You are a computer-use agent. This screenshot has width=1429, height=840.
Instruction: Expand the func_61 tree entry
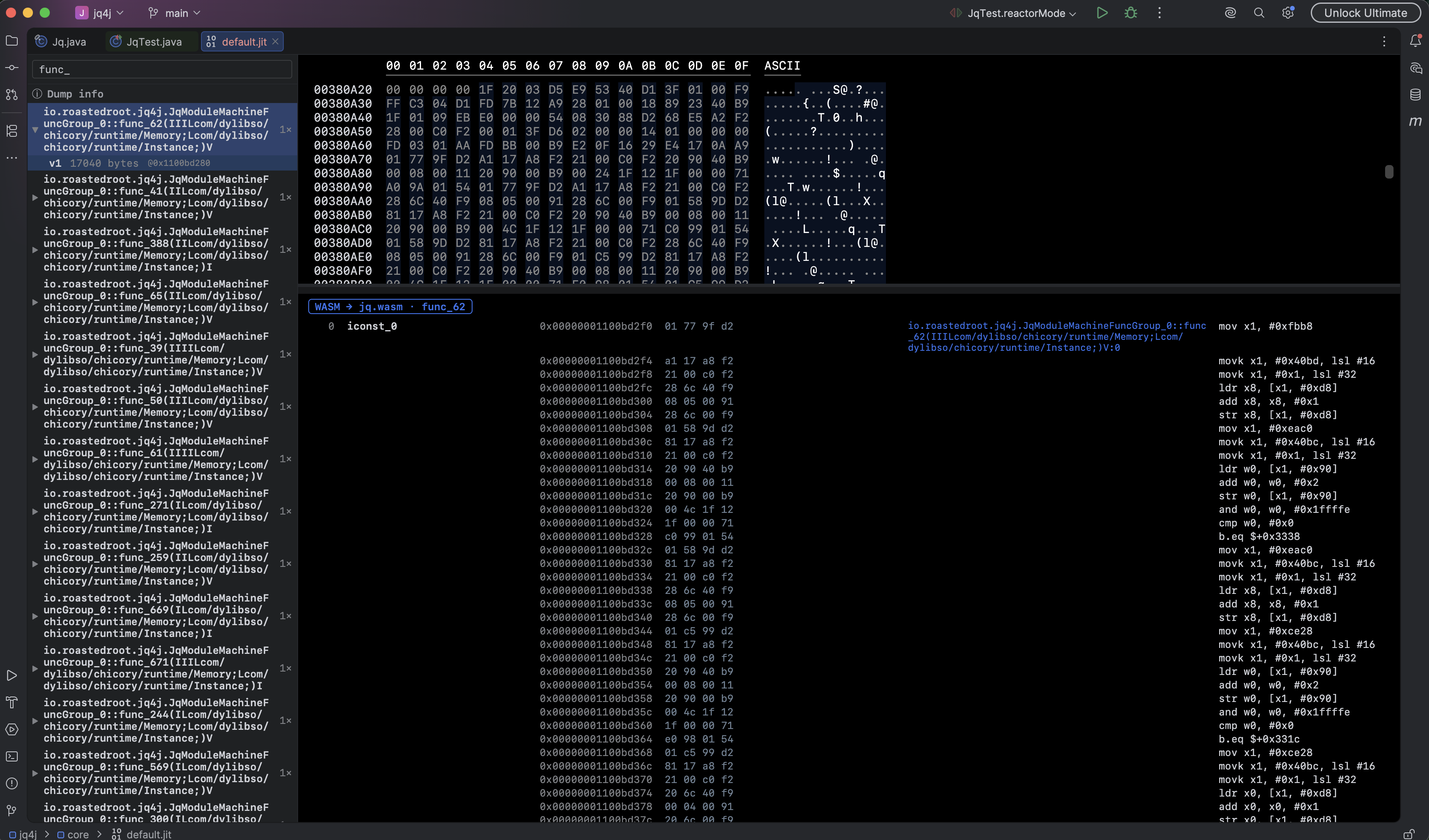(x=35, y=459)
